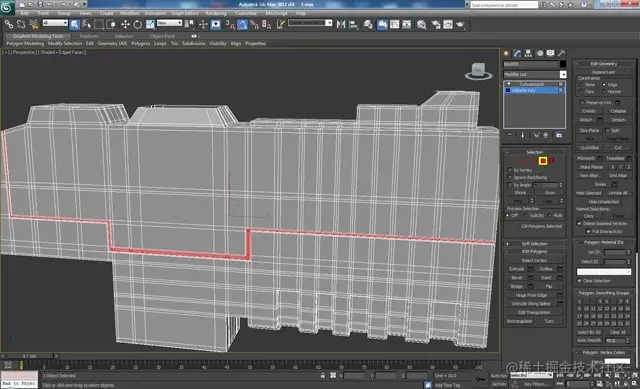Switch to the Modify command panel tab

point(518,53)
